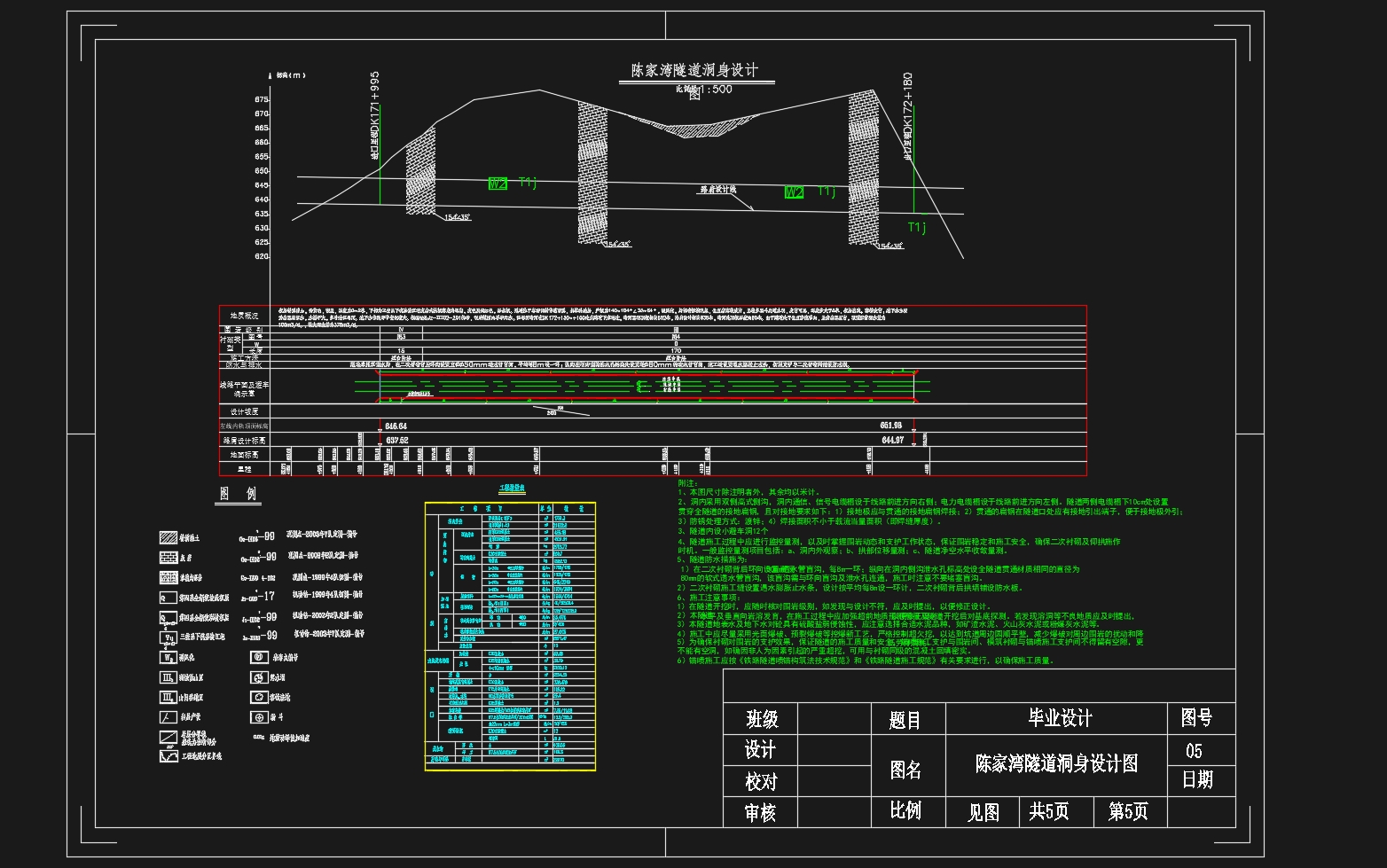
Task: Click the note line 5、隧道防水措施为
Action: [x=713, y=559]
